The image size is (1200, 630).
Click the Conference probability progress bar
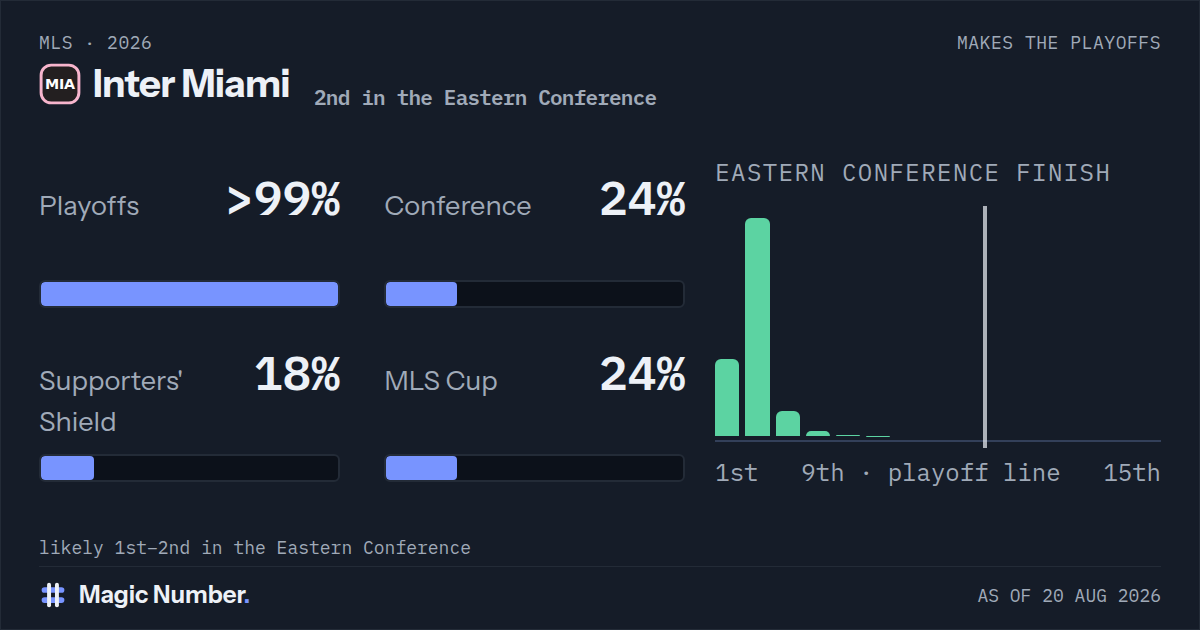pyautogui.click(x=534, y=294)
